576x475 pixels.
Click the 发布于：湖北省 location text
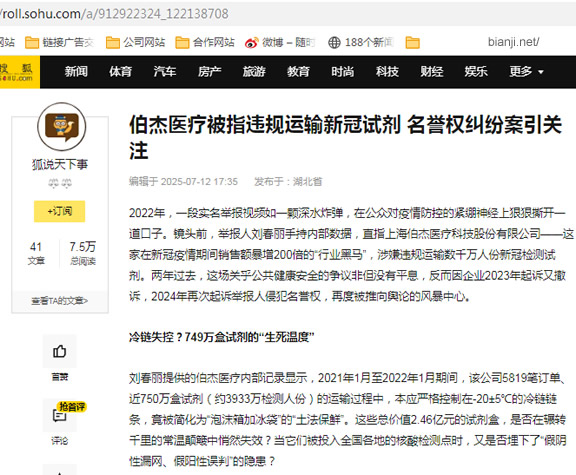tap(288, 181)
